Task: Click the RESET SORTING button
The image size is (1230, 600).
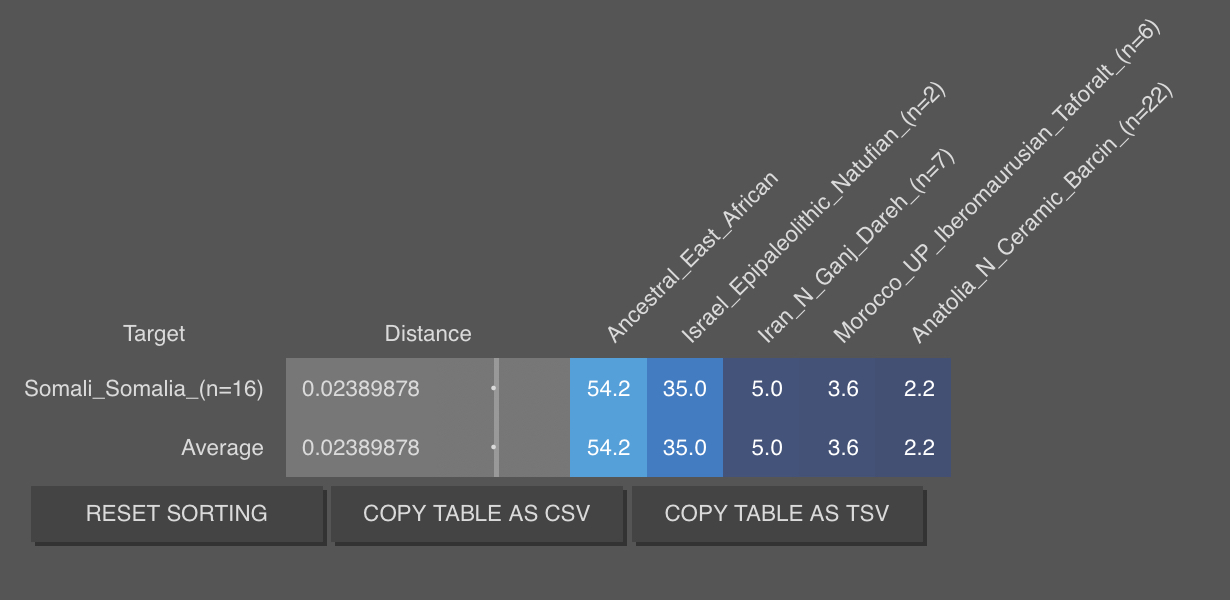Action: click(x=177, y=514)
